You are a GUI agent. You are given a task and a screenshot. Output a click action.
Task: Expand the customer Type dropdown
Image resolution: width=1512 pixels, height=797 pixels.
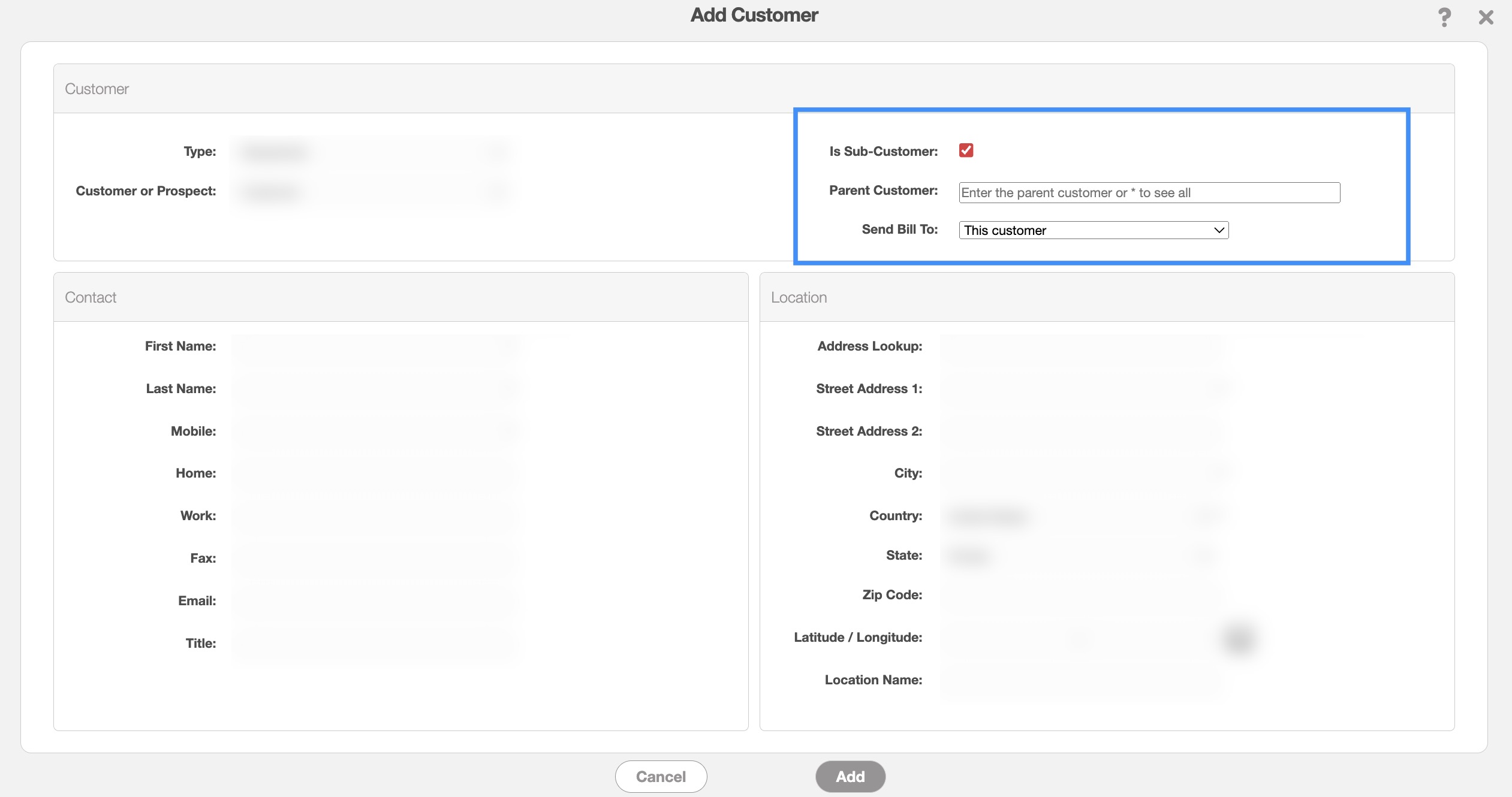(x=373, y=152)
